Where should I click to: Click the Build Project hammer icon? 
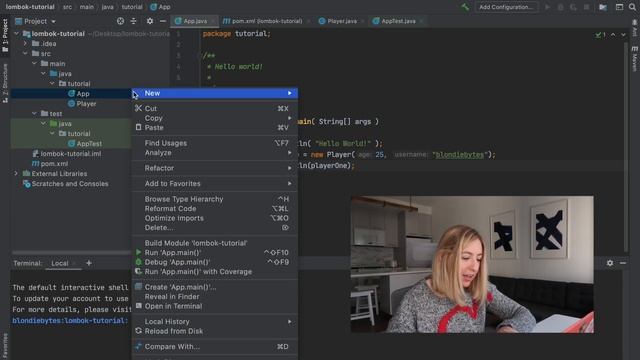pos(465,7)
